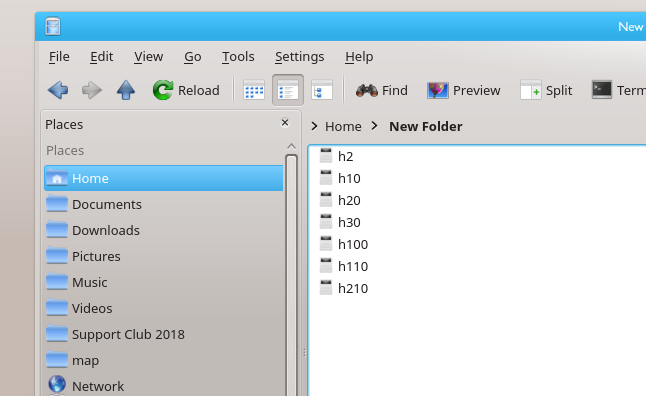Image resolution: width=646 pixels, height=396 pixels.
Task: Expand the chevron before Home breadcrumb
Action: tap(314, 126)
